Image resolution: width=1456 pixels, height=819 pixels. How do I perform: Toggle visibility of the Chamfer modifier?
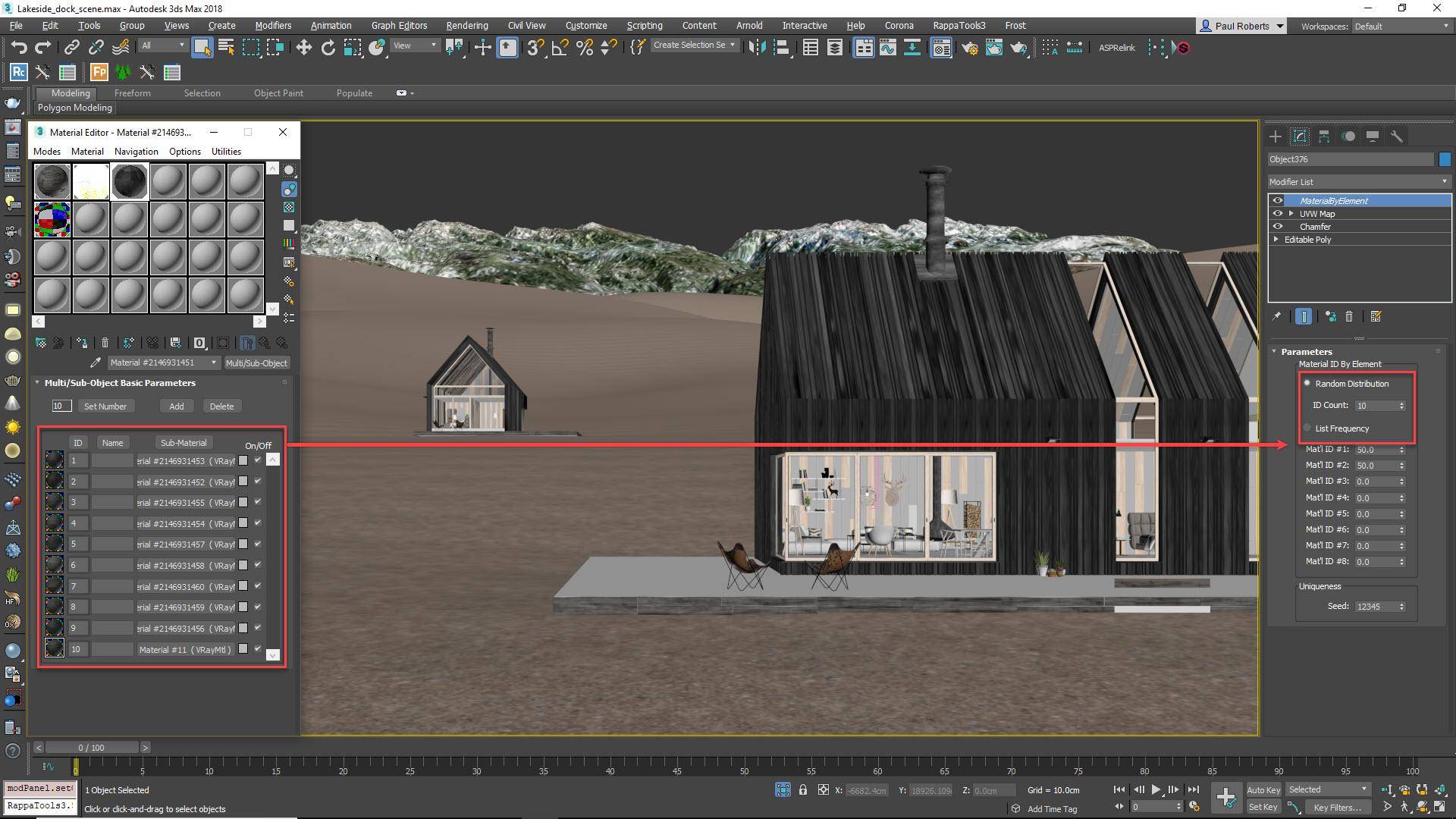coord(1278,226)
